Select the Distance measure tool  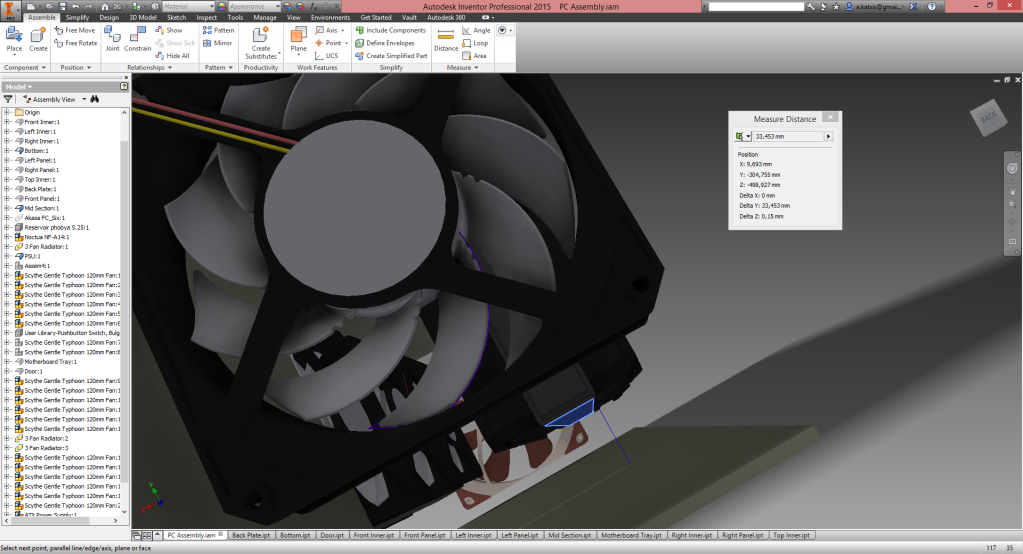pyautogui.click(x=446, y=39)
